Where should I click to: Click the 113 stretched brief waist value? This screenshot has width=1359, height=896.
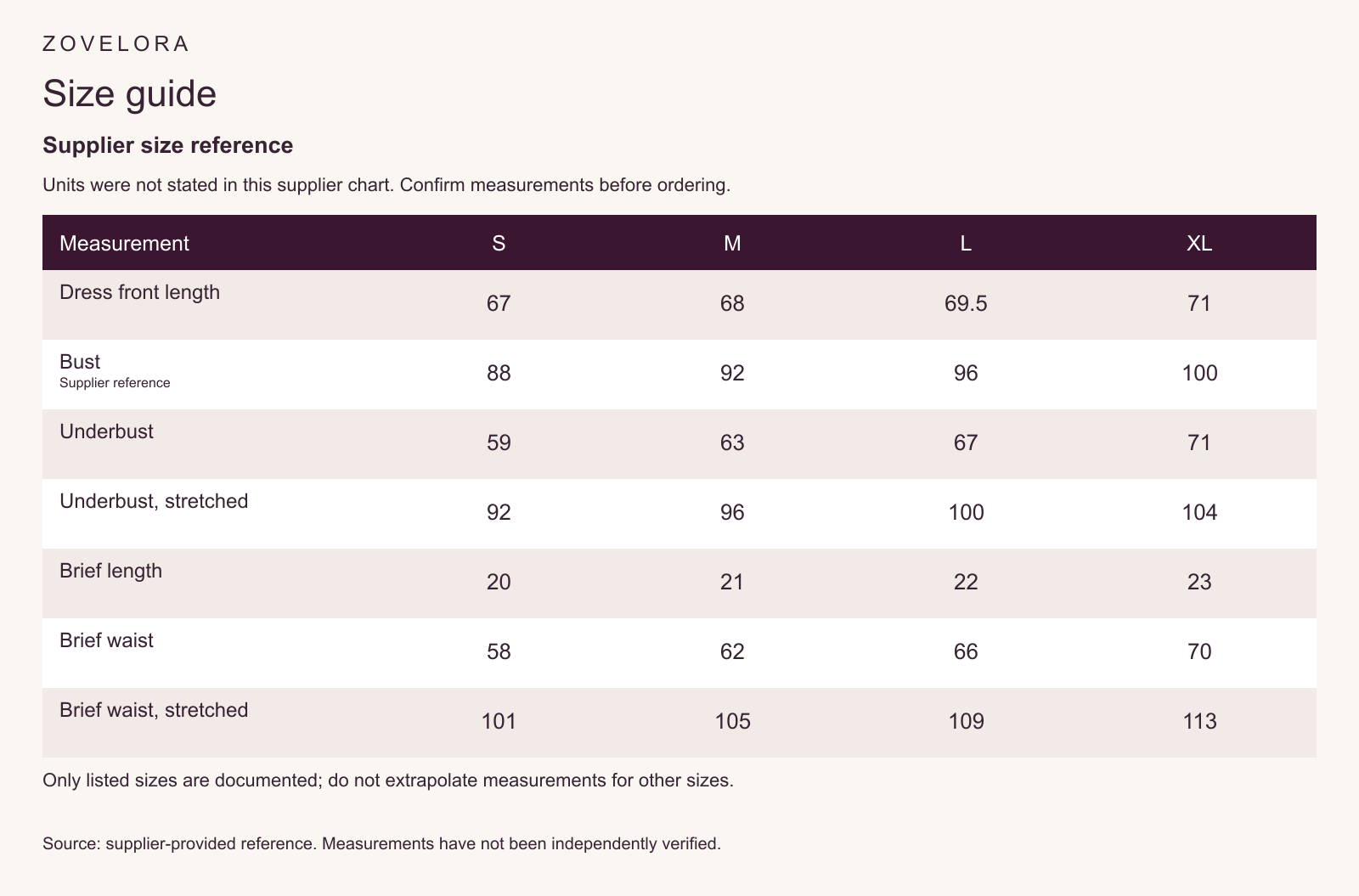(x=1199, y=721)
